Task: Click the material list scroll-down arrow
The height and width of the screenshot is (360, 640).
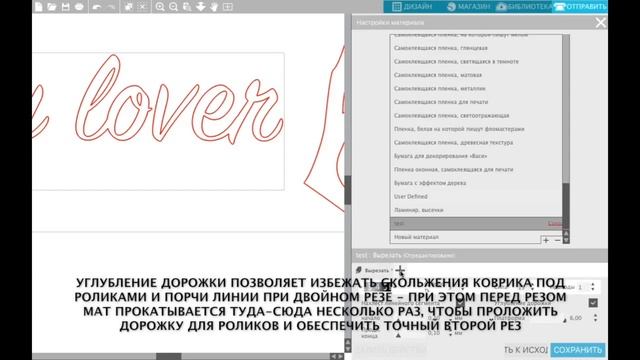Action: 566,240
